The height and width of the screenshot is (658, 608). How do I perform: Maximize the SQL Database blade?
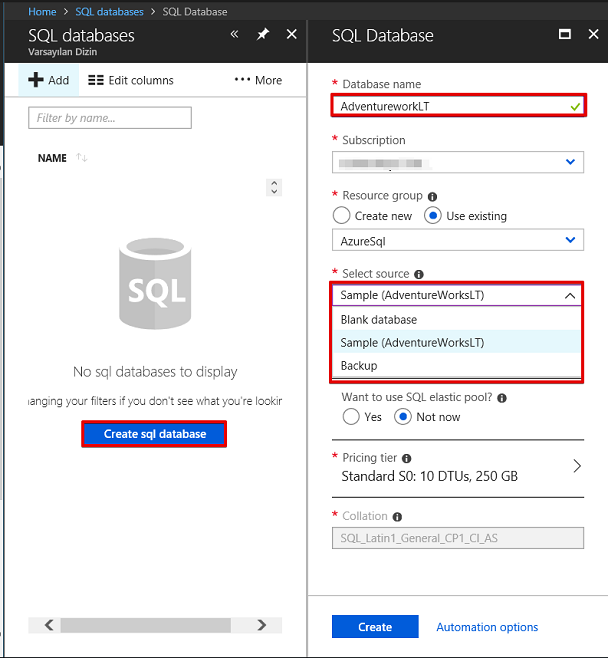[x=565, y=34]
